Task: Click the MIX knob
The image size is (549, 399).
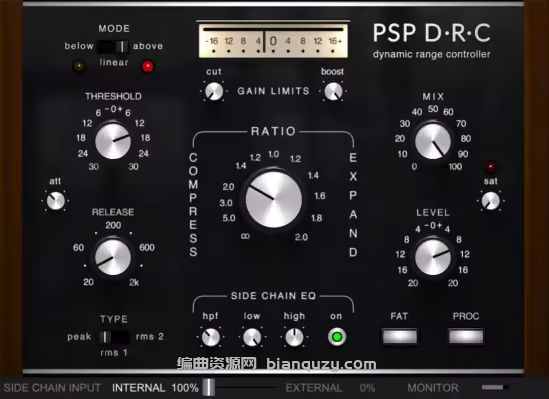Action: tap(433, 141)
